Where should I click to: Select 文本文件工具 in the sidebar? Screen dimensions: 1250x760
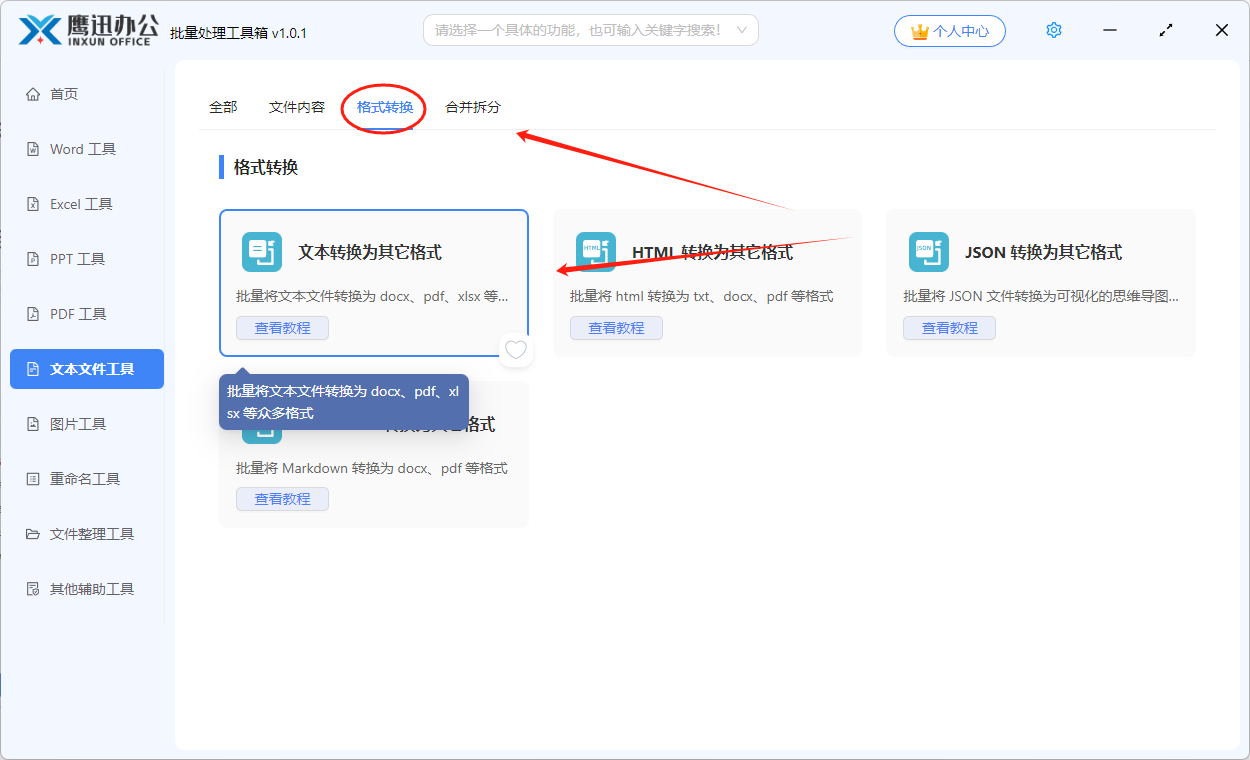pos(87,369)
